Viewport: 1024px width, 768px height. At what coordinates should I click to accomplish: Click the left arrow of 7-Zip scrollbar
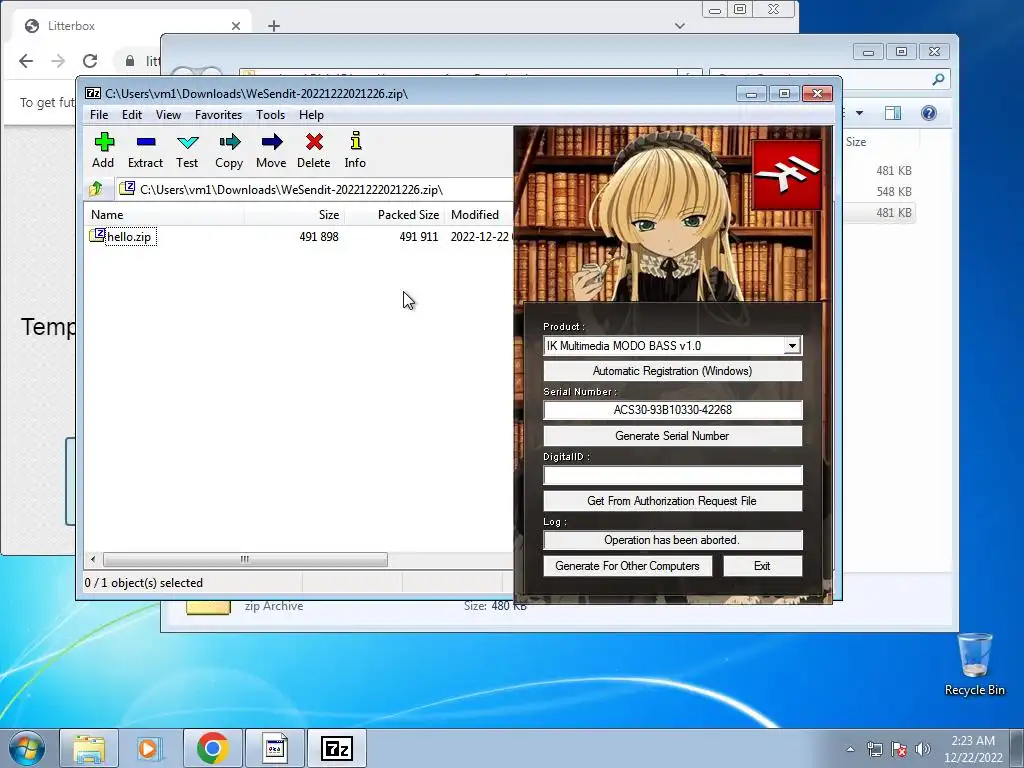tap(93, 560)
